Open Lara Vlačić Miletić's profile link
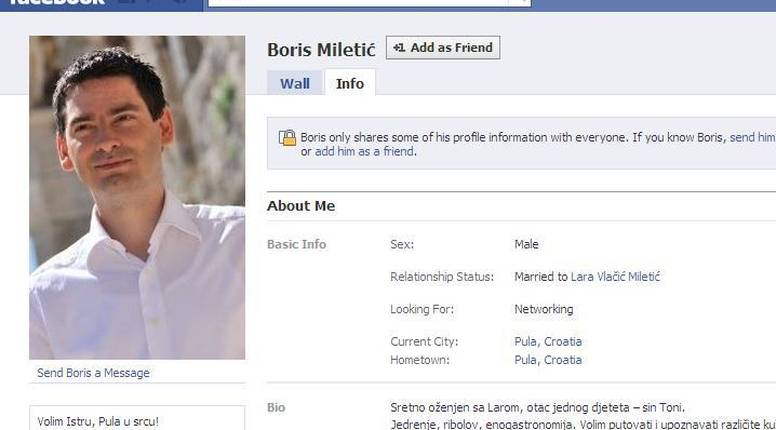 tap(615, 277)
